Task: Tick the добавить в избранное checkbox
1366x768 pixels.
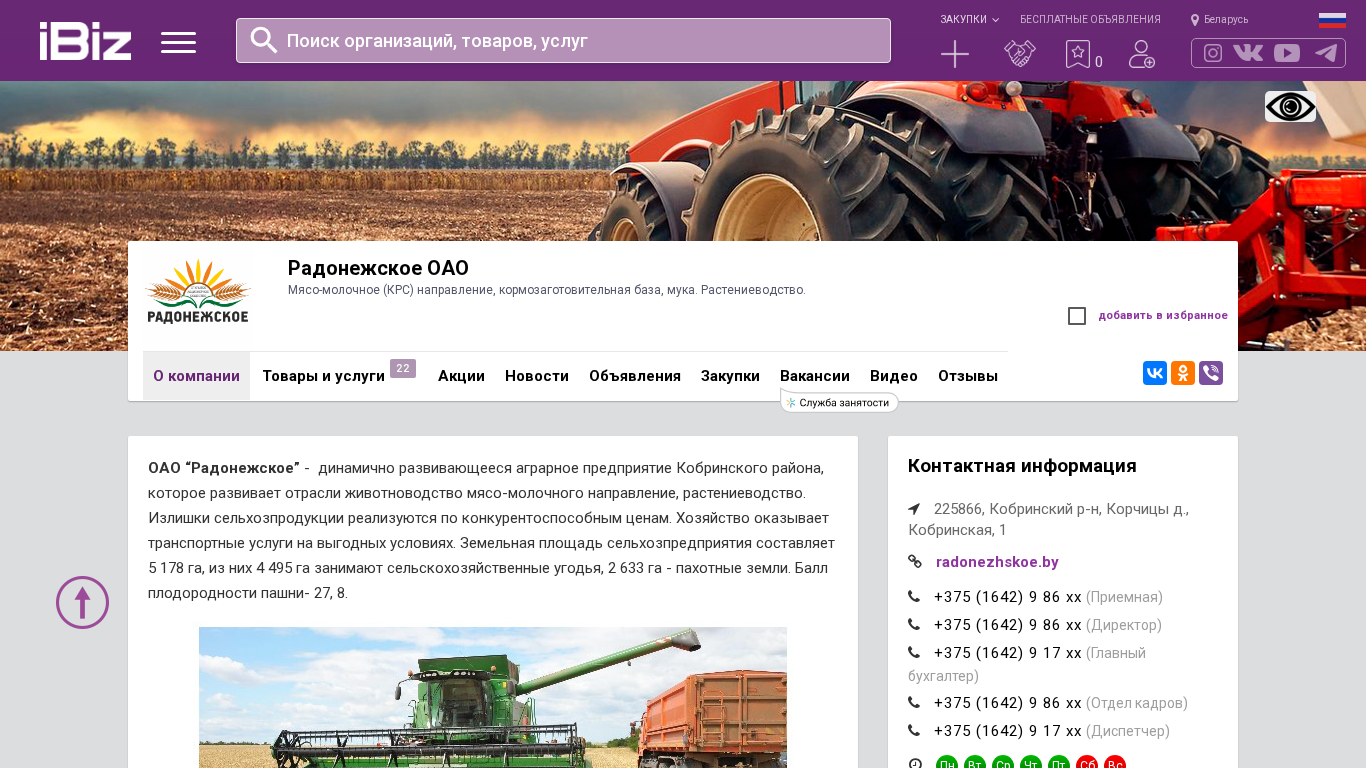Action: point(1077,316)
